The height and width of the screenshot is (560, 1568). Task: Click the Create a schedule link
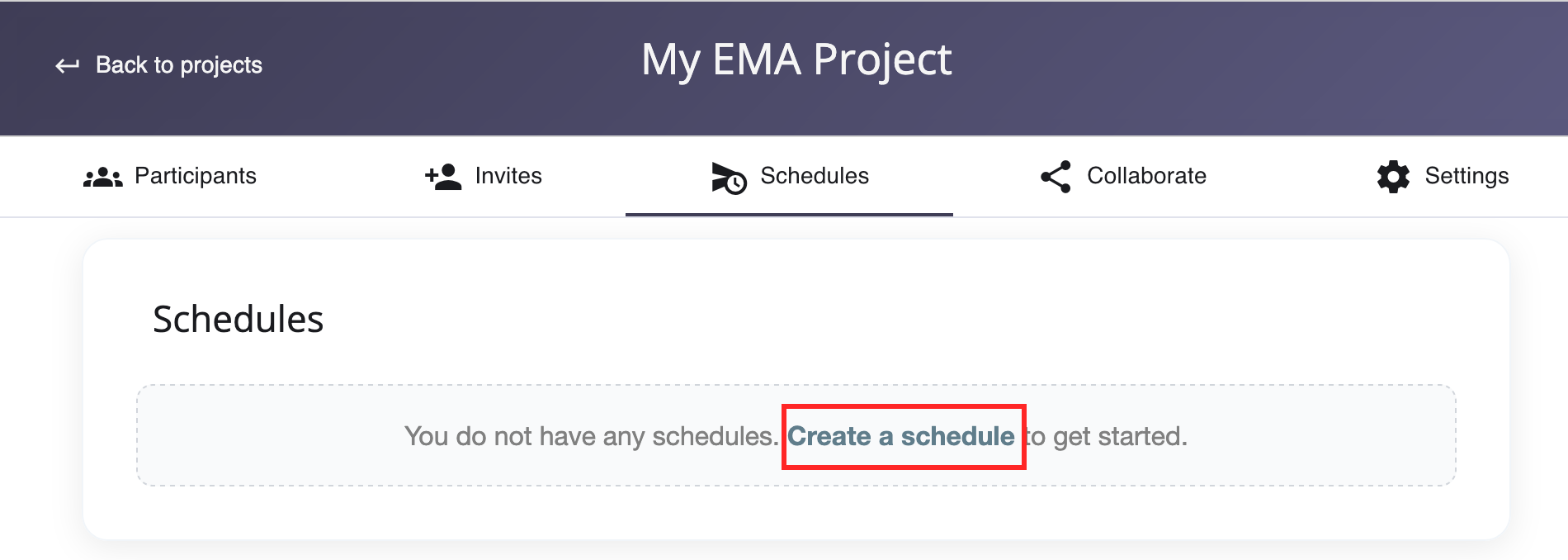(x=903, y=436)
